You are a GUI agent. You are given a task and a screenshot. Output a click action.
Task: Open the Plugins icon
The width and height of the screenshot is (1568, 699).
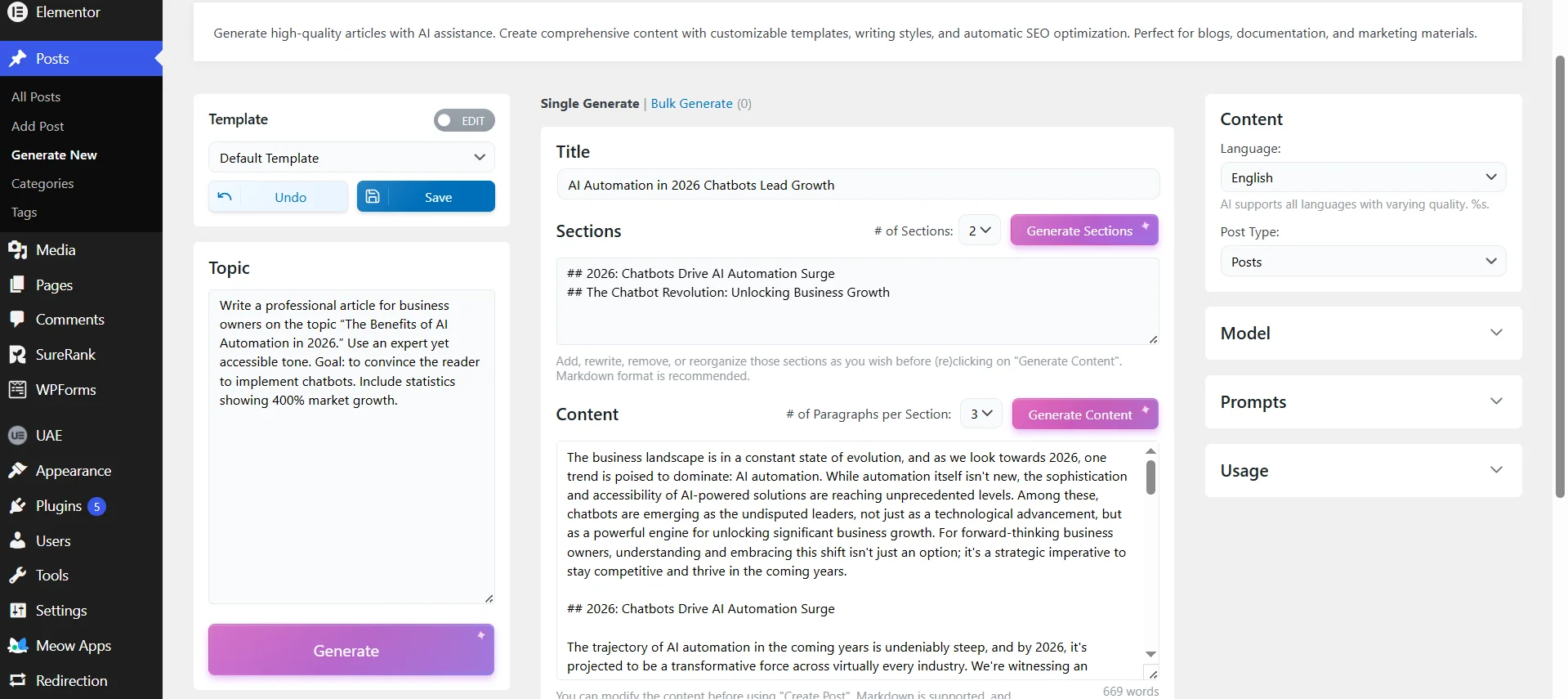tap(18, 505)
